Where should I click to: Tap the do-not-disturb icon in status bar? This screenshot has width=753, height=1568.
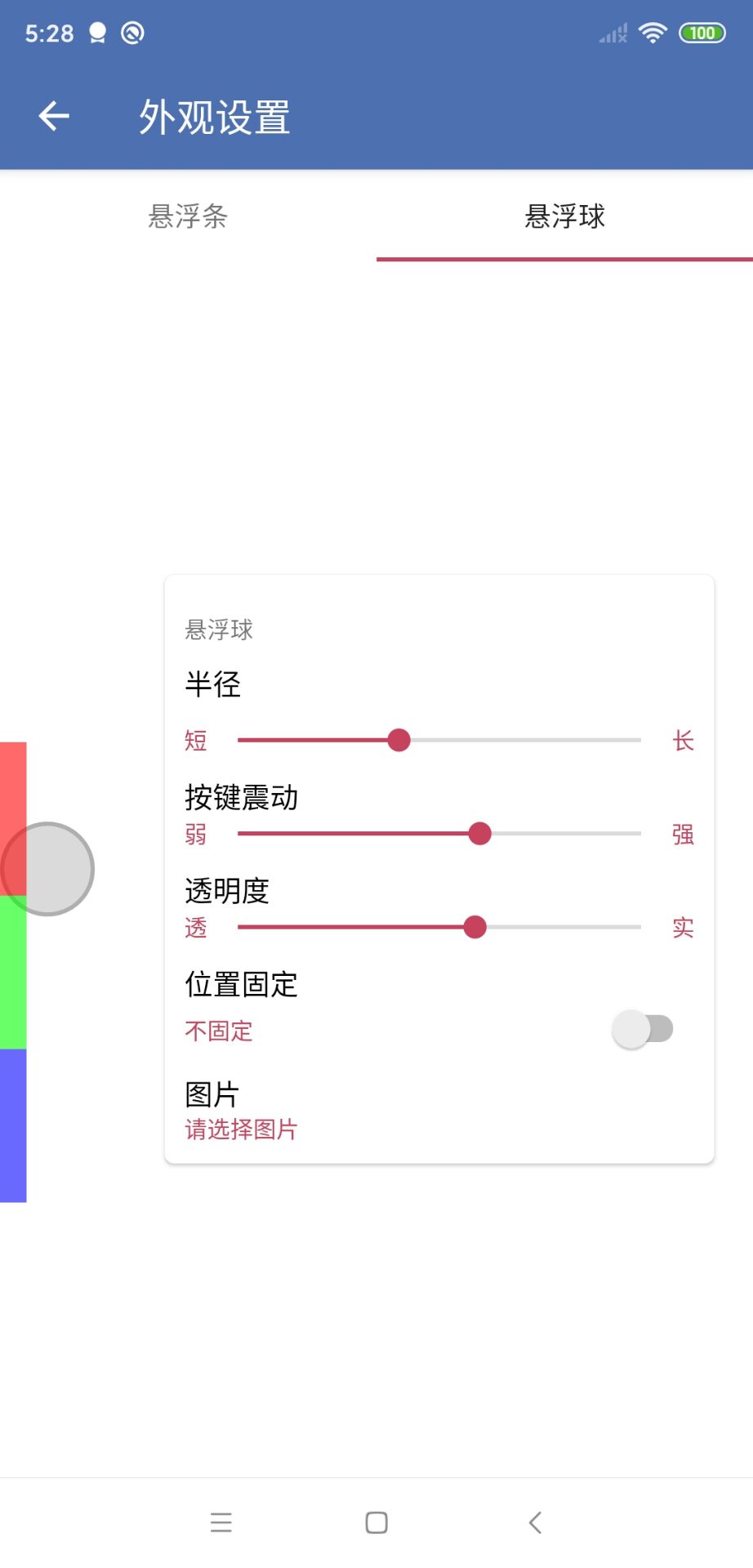(131, 33)
